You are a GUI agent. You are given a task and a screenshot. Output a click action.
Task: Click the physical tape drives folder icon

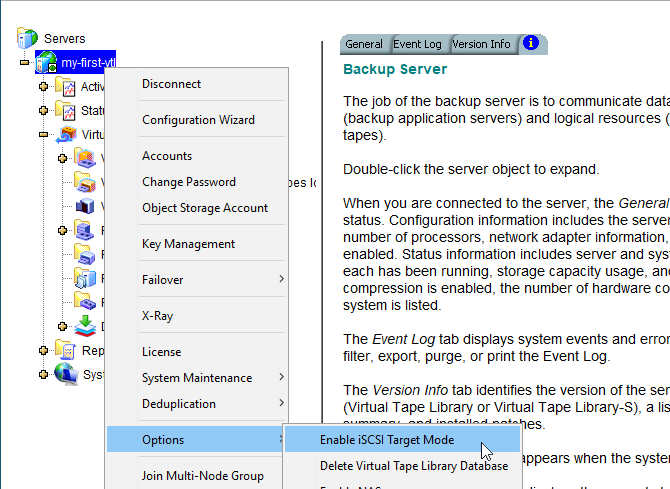(85, 254)
